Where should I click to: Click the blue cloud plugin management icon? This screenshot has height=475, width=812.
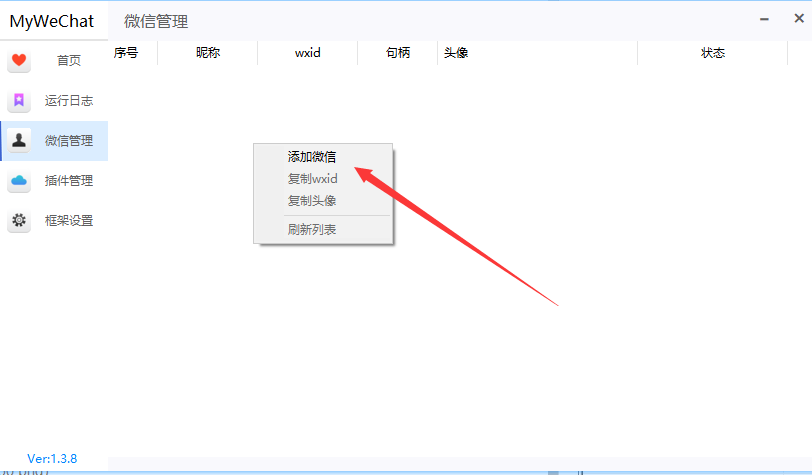coord(19,180)
